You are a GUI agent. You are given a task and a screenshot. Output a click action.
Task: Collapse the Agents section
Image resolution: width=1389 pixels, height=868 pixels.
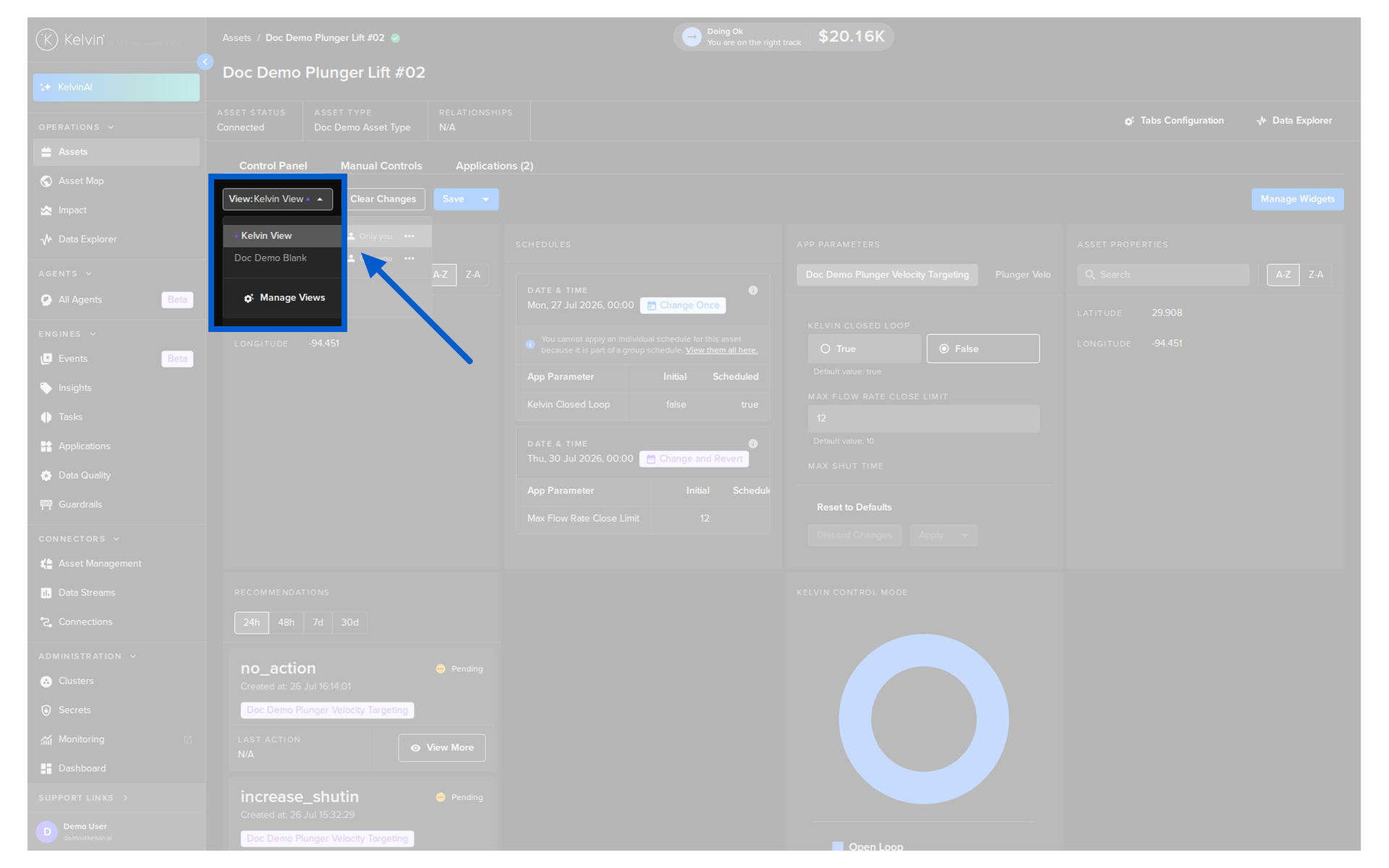88,274
